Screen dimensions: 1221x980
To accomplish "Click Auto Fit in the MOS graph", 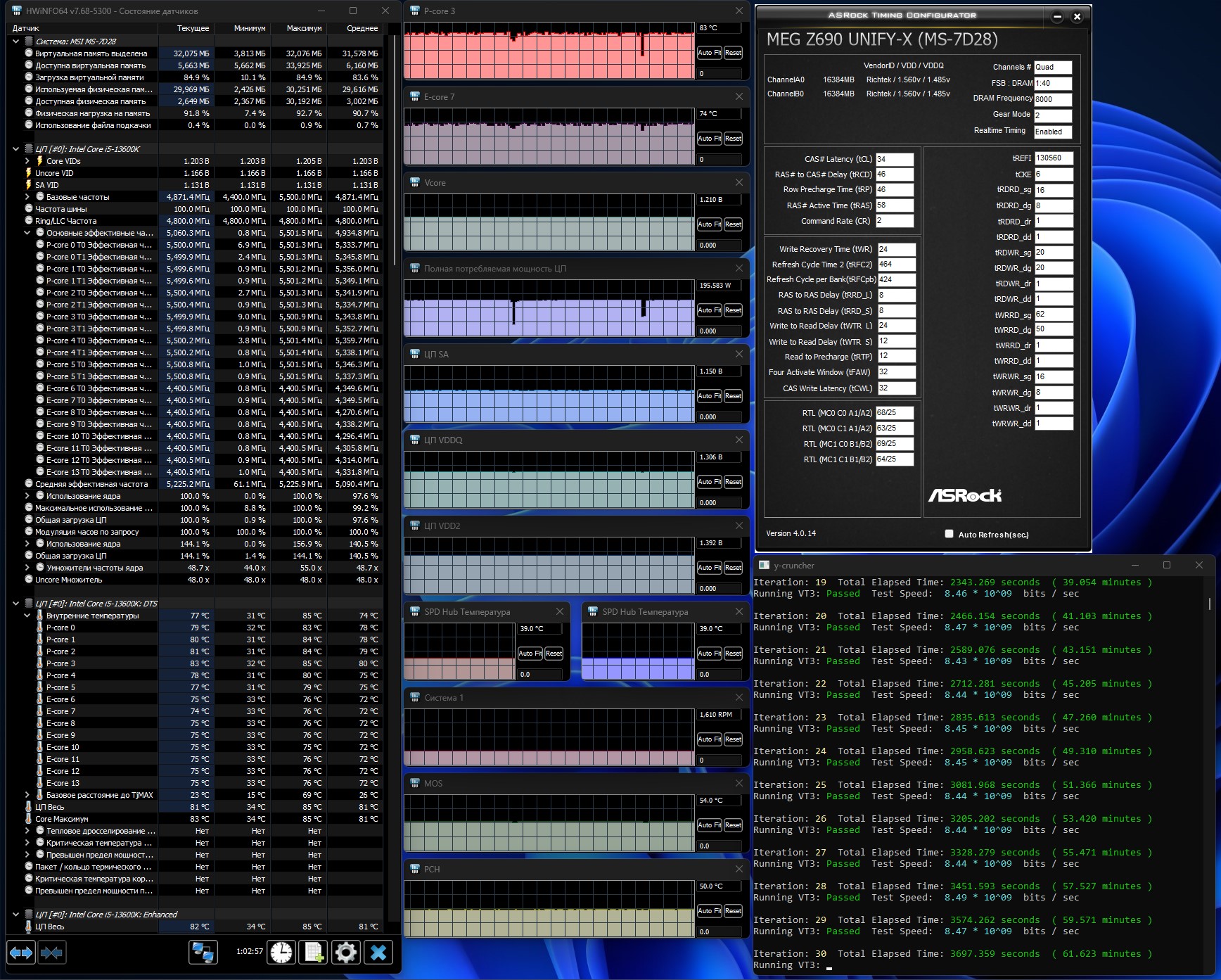I will pos(709,825).
